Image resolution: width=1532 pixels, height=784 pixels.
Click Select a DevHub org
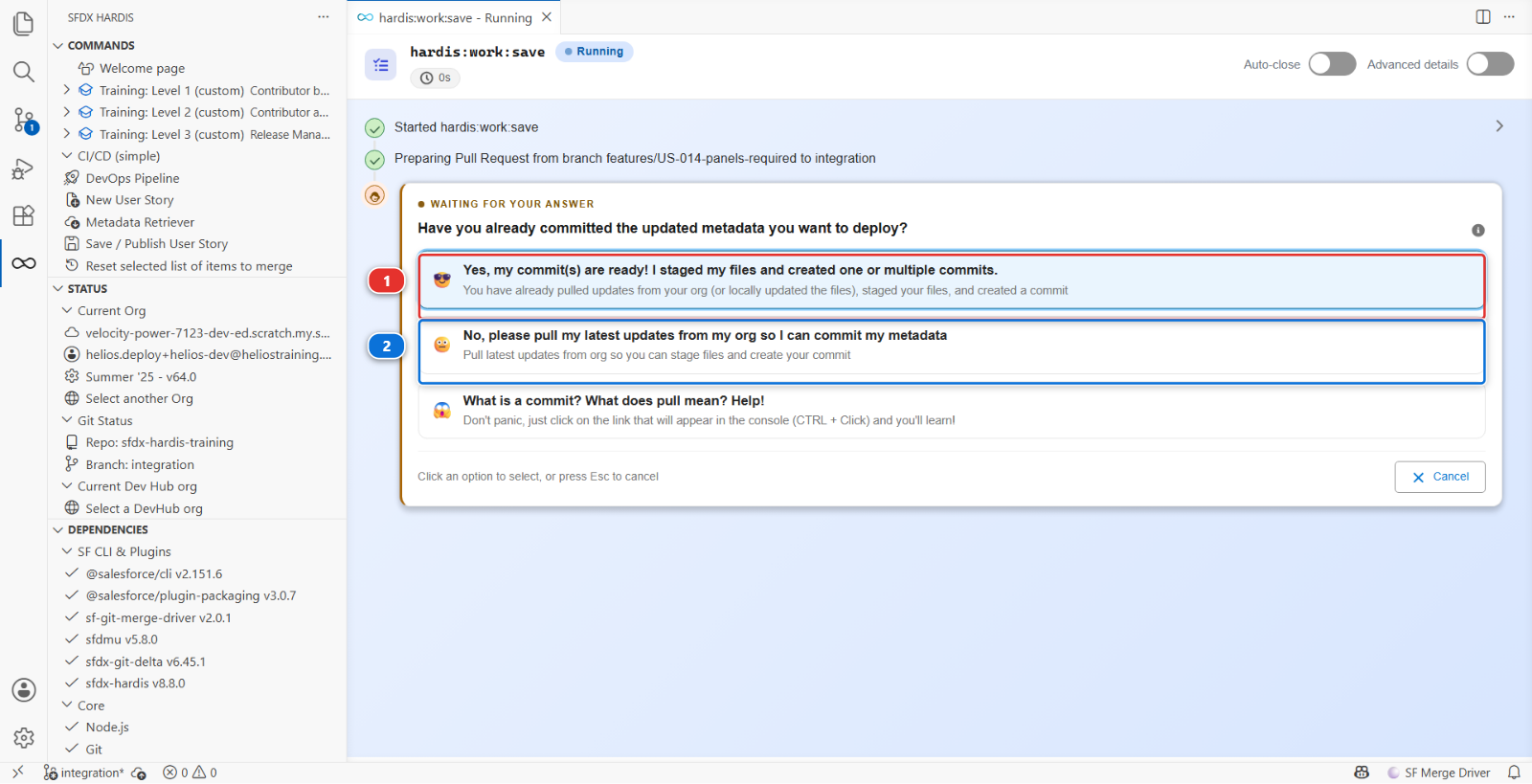(144, 508)
